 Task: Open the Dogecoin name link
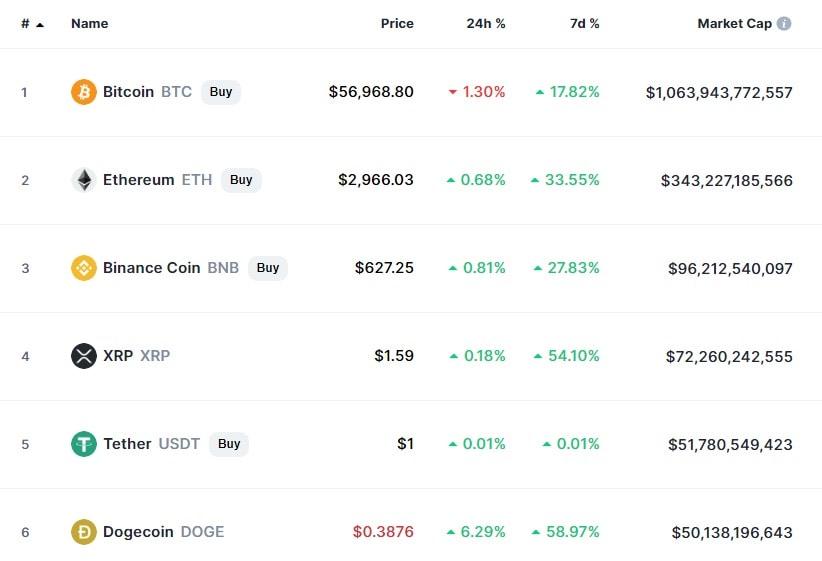point(138,532)
